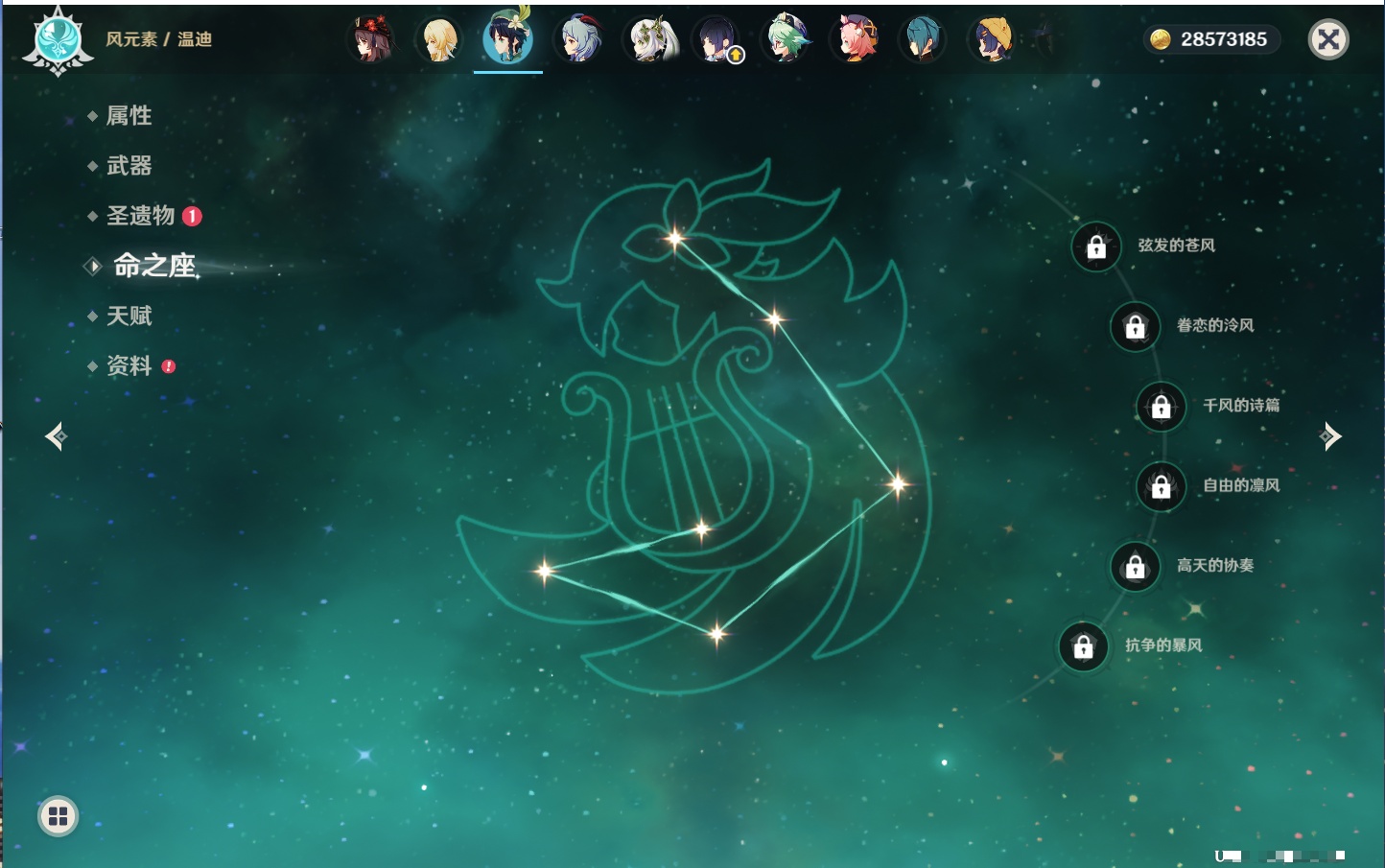Select Ganyu's blue-haired avatar
Viewport: 1385px width, 868px height.
(x=580, y=39)
